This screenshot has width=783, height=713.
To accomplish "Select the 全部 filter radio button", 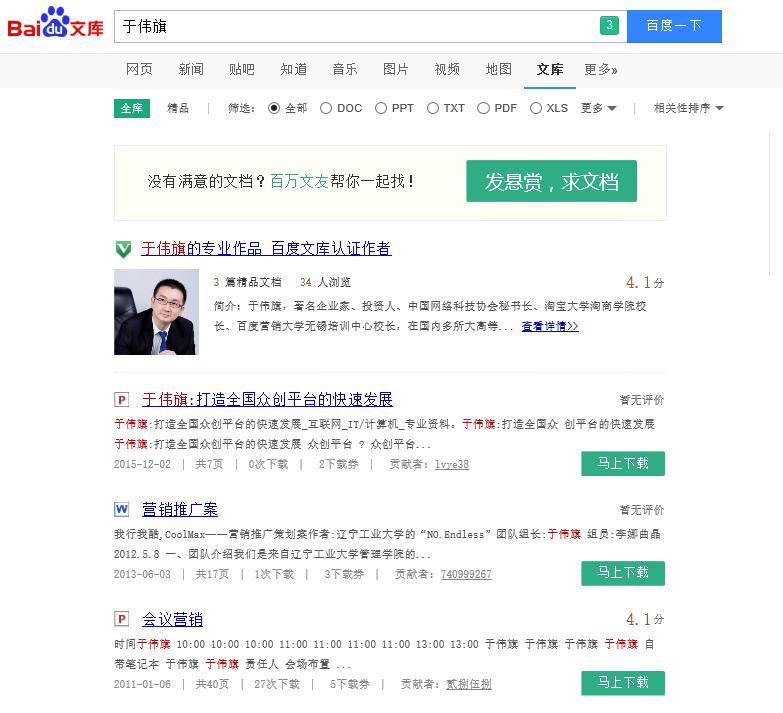I will tap(274, 108).
